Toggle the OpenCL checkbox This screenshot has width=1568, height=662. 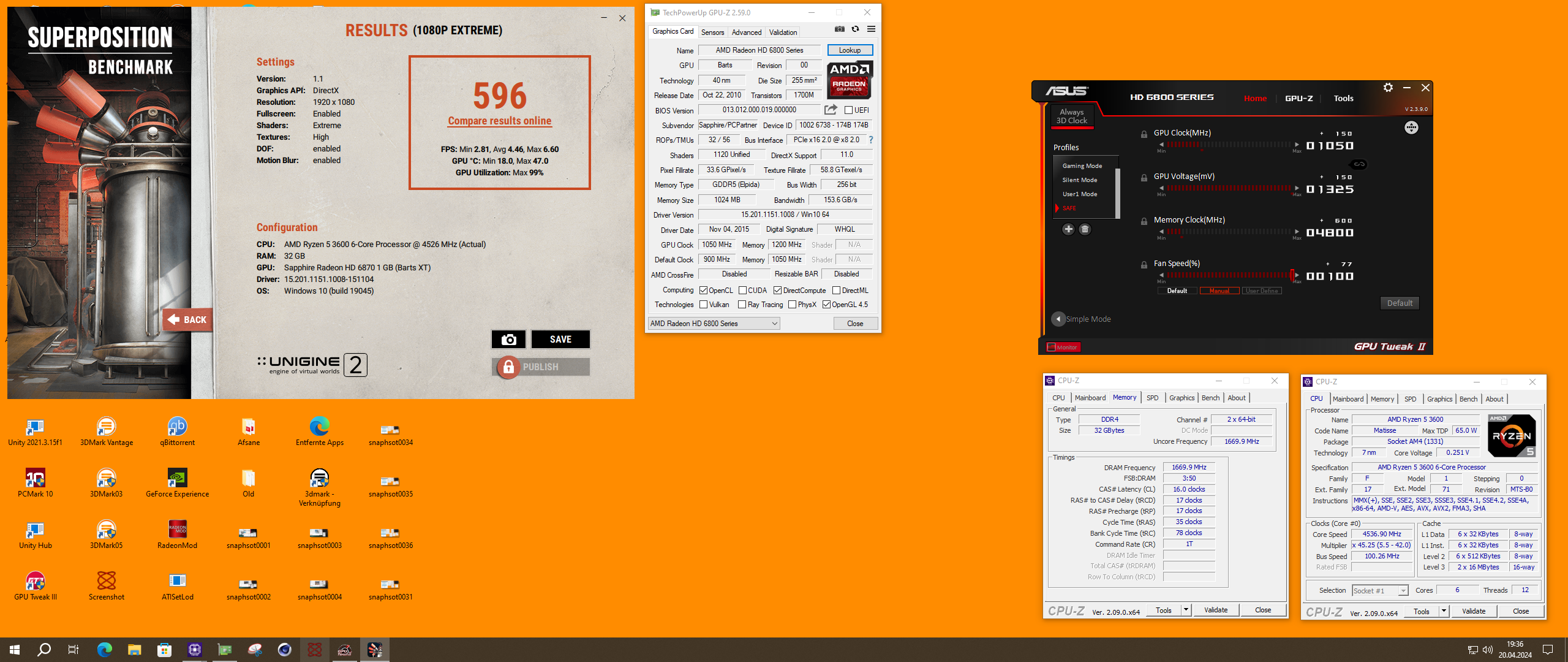[703, 291]
